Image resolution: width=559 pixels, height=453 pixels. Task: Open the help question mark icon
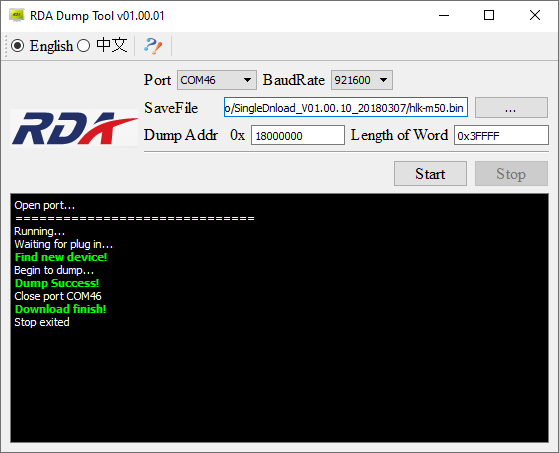(x=153, y=46)
